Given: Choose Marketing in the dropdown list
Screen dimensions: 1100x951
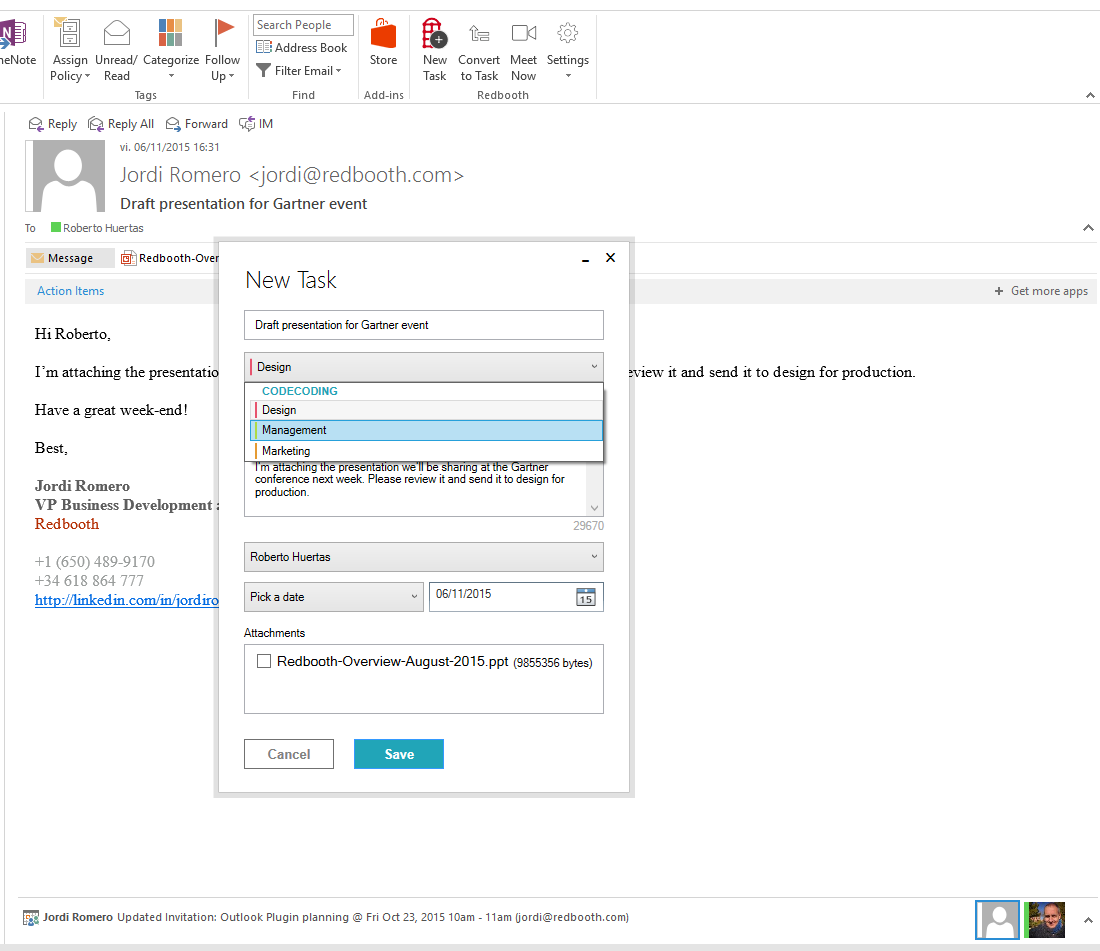Looking at the screenshot, I should click(425, 451).
